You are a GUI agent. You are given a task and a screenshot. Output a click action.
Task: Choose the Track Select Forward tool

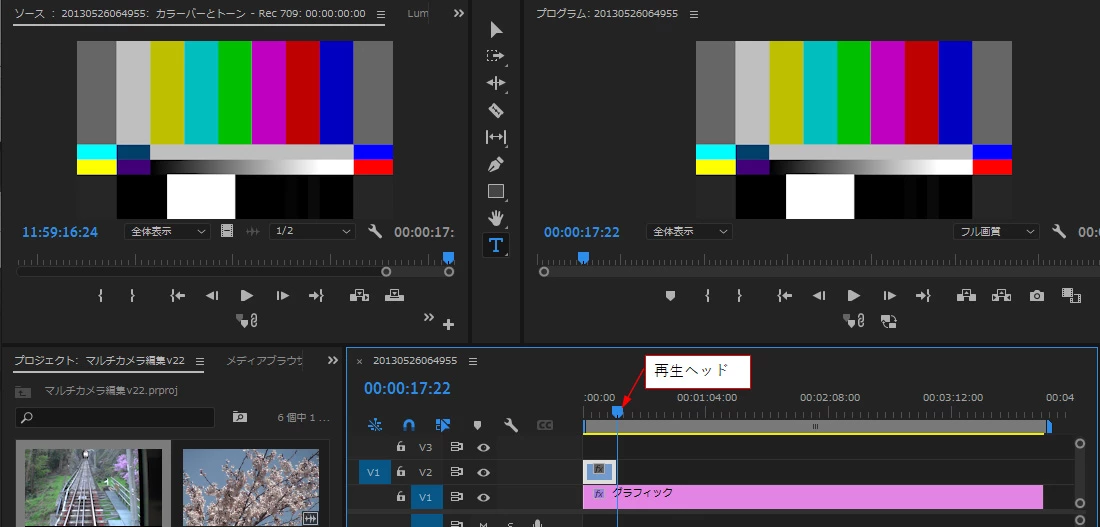(496, 55)
